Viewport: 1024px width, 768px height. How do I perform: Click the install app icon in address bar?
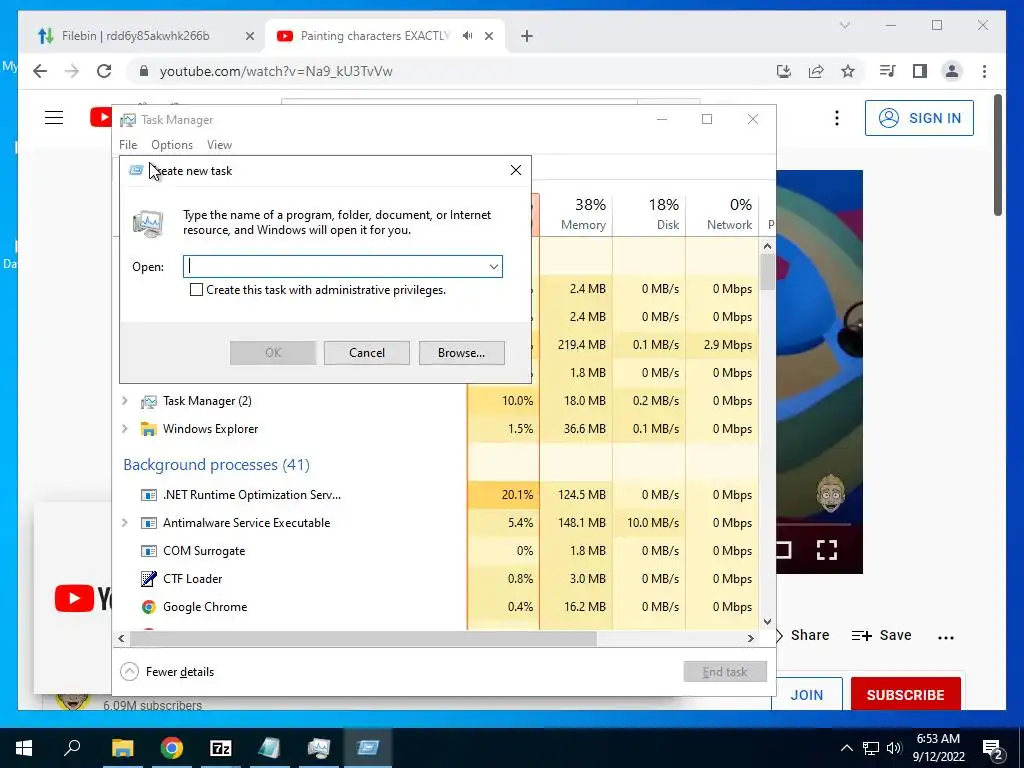[x=784, y=71]
